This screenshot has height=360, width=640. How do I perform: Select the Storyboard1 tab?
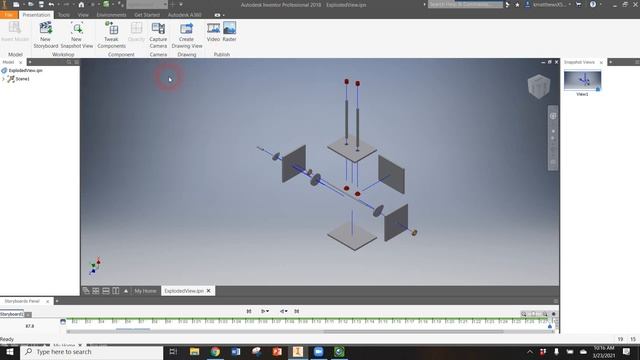[12, 314]
